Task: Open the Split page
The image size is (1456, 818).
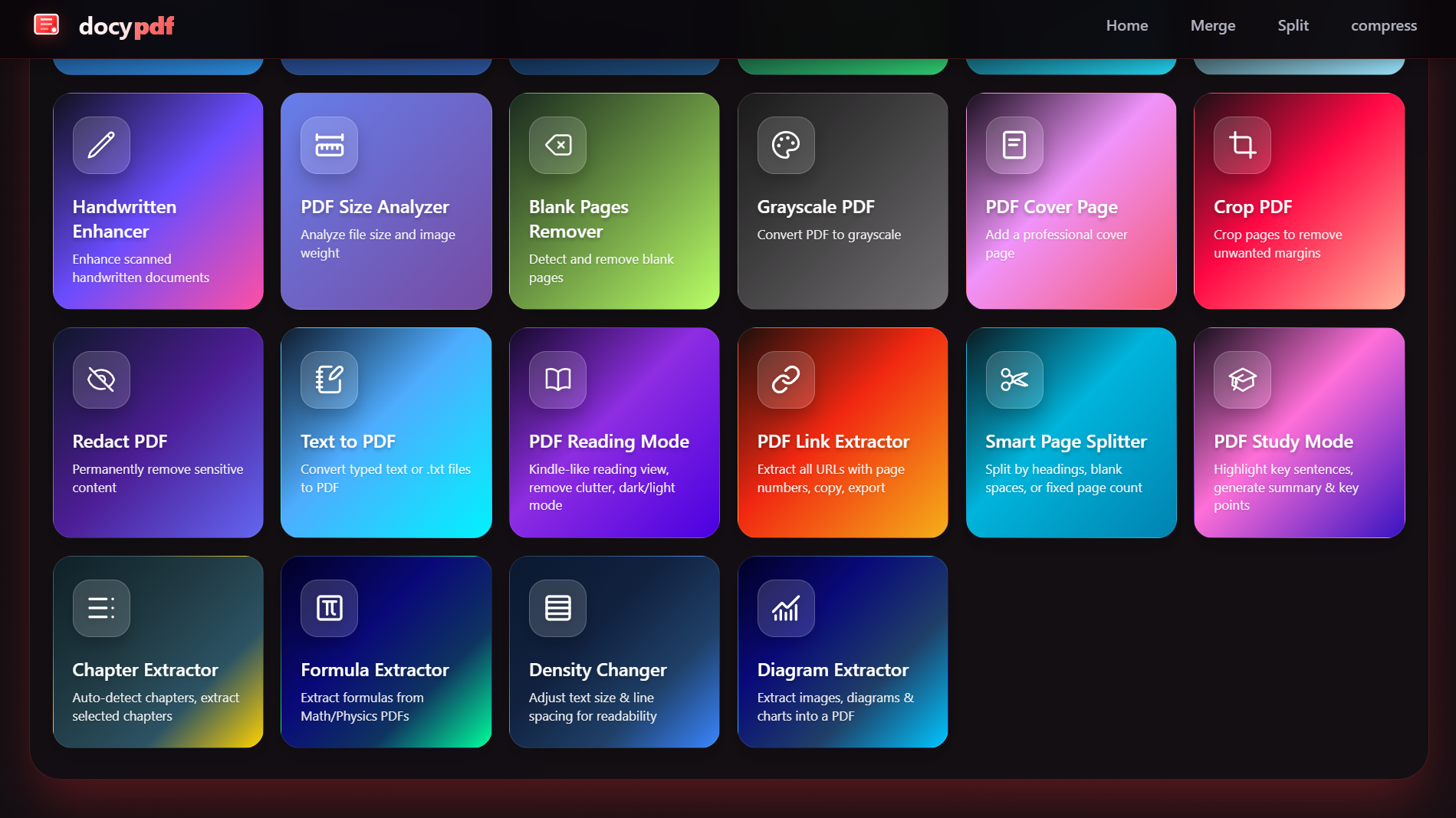Action: [x=1293, y=25]
